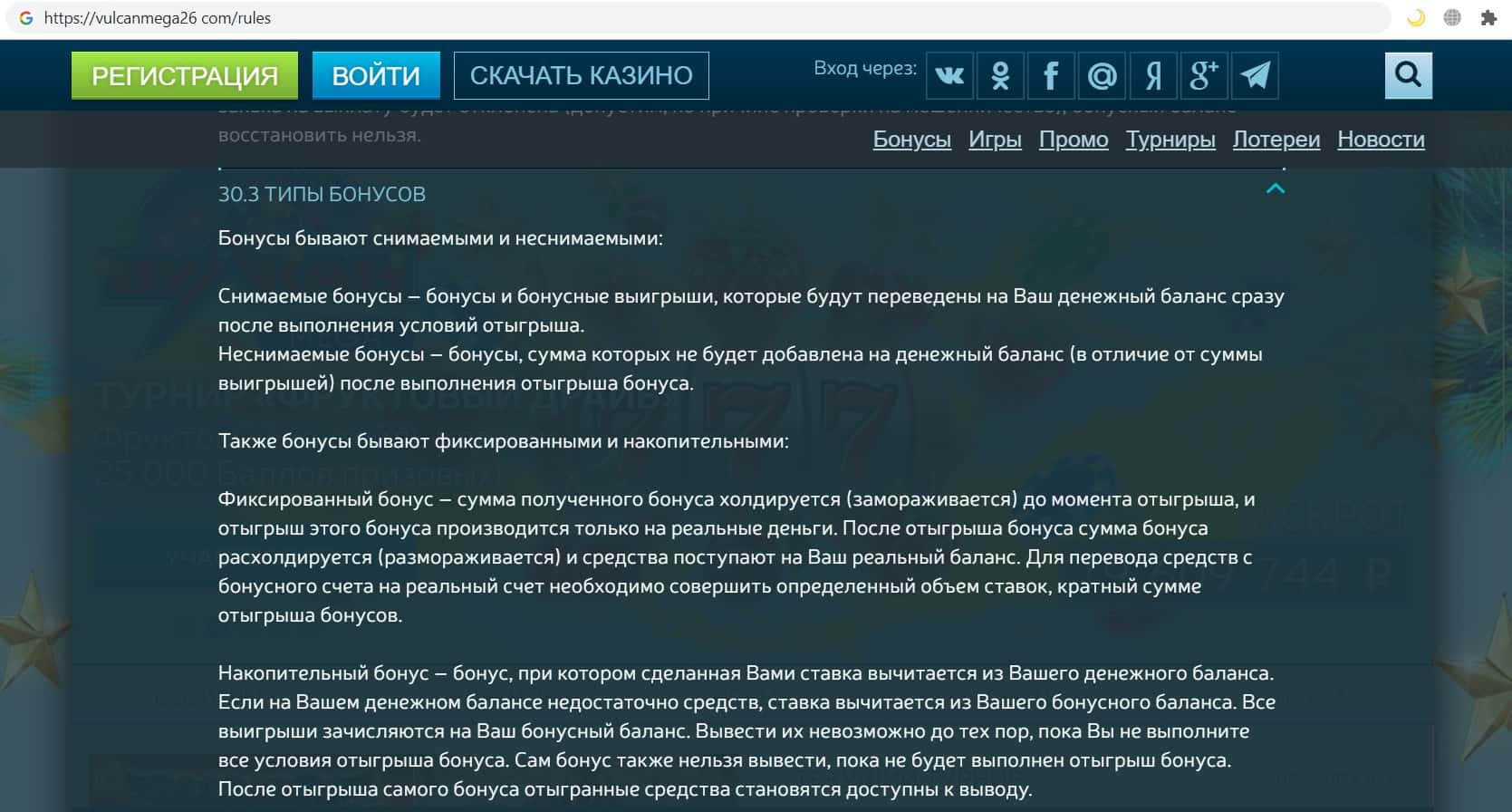Click the line 'Также бонусы бывают фиксированными и накопительными:'
The image size is (1512, 812).
pyautogui.click(x=504, y=441)
